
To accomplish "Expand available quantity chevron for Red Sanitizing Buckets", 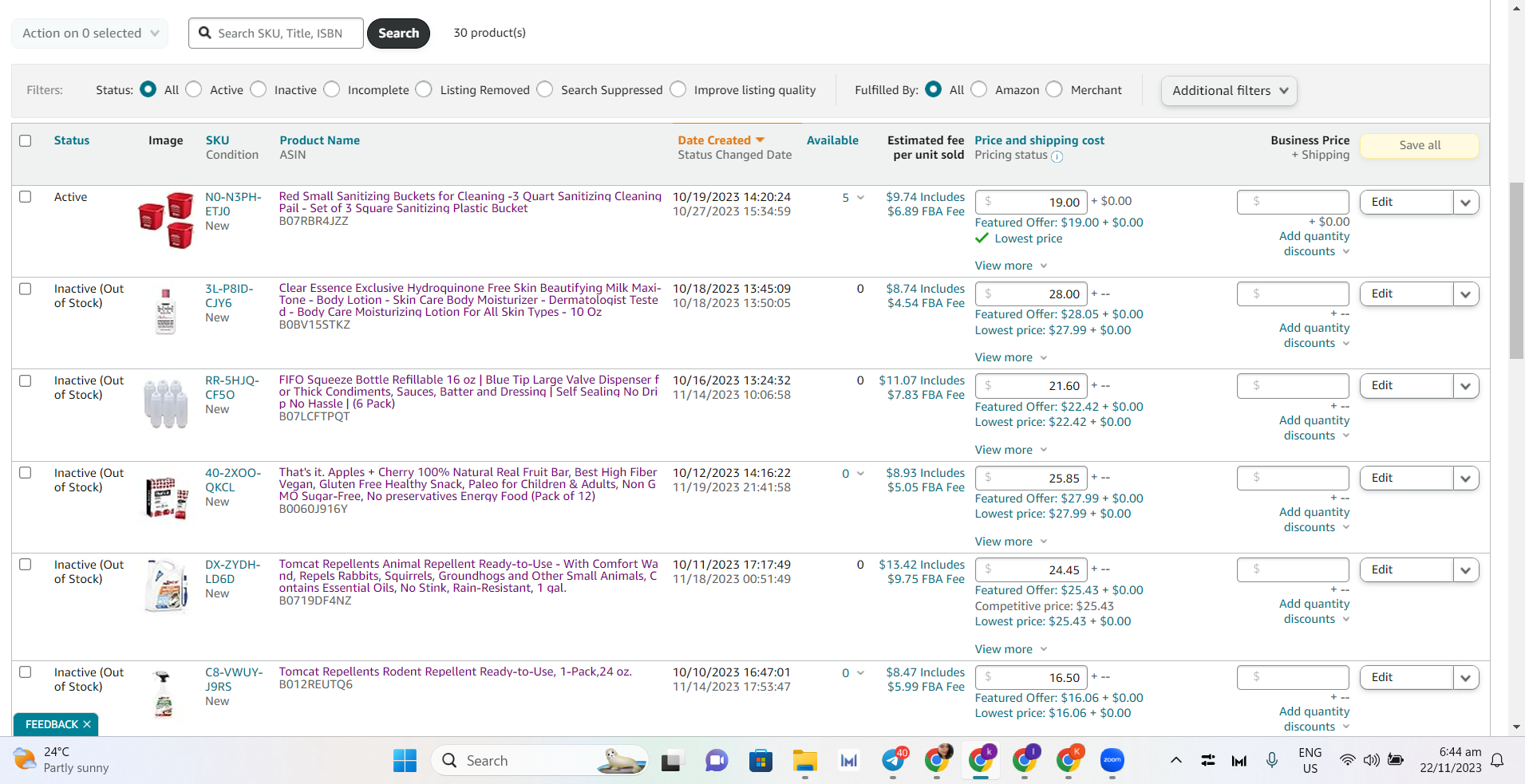I will (860, 198).
